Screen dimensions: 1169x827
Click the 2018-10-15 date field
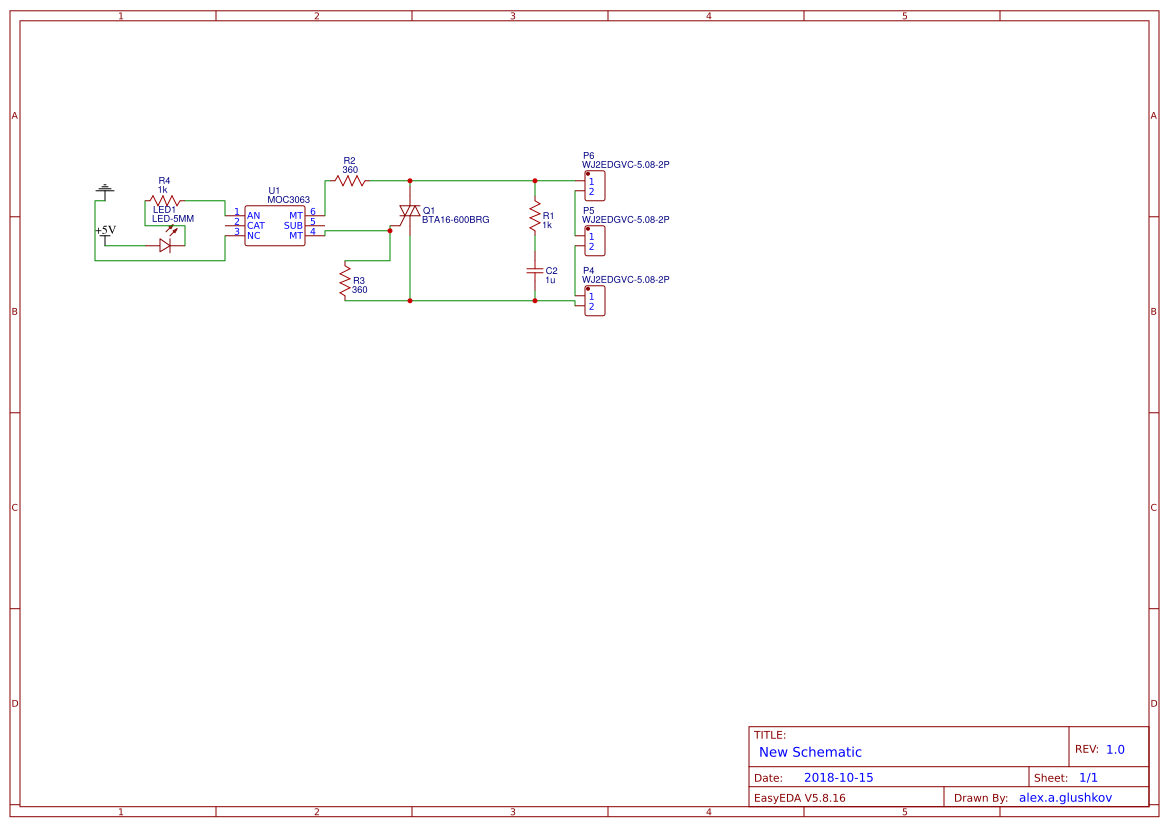pyautogui.click(x=840, y=777)
